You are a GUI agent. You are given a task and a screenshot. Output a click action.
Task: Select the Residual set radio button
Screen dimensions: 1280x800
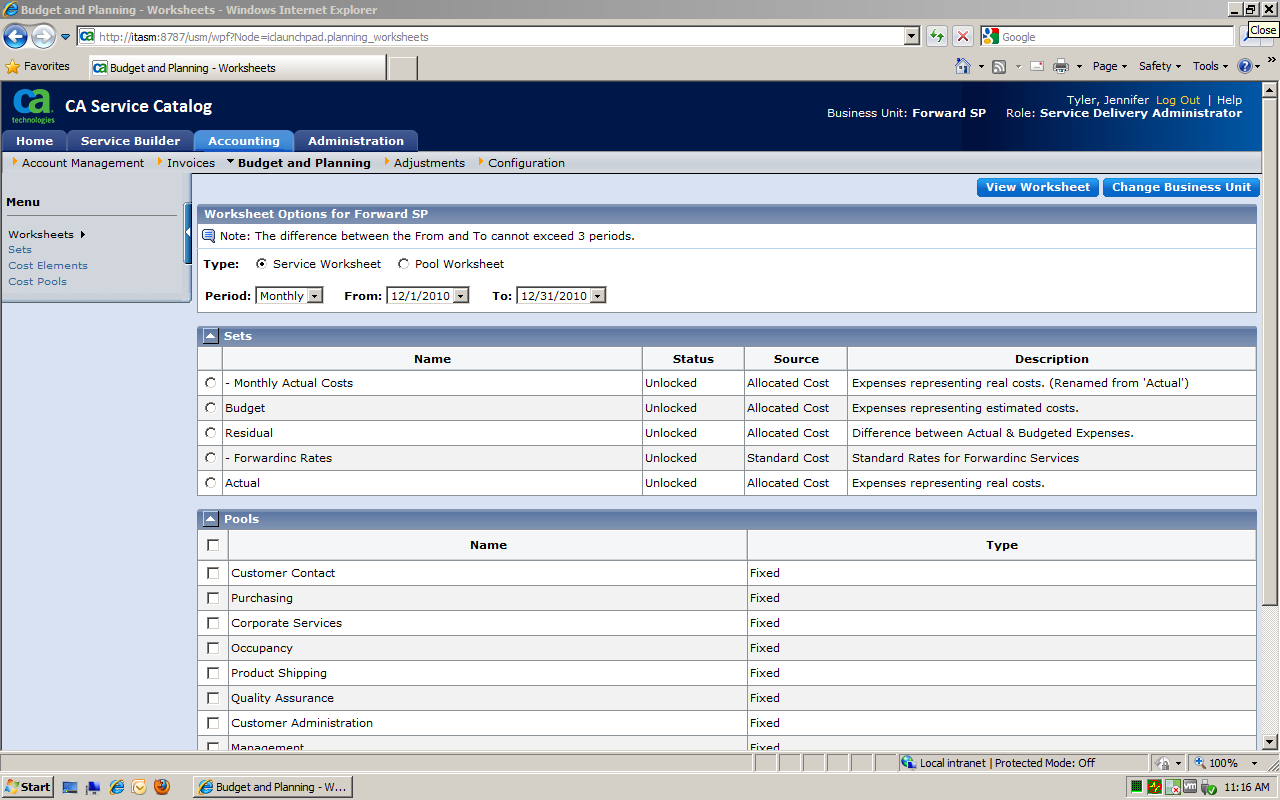(210, 433)
